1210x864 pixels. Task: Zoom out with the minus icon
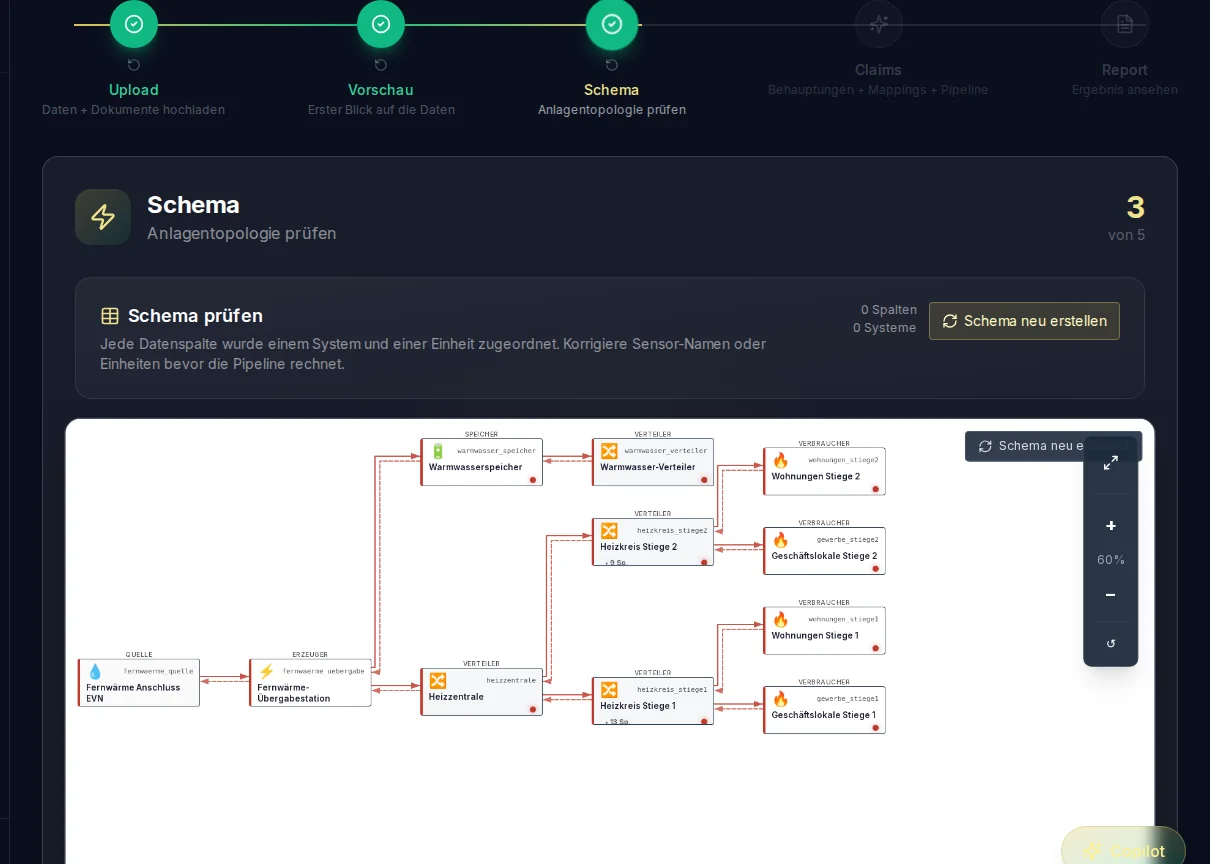tap(1111, 595)
